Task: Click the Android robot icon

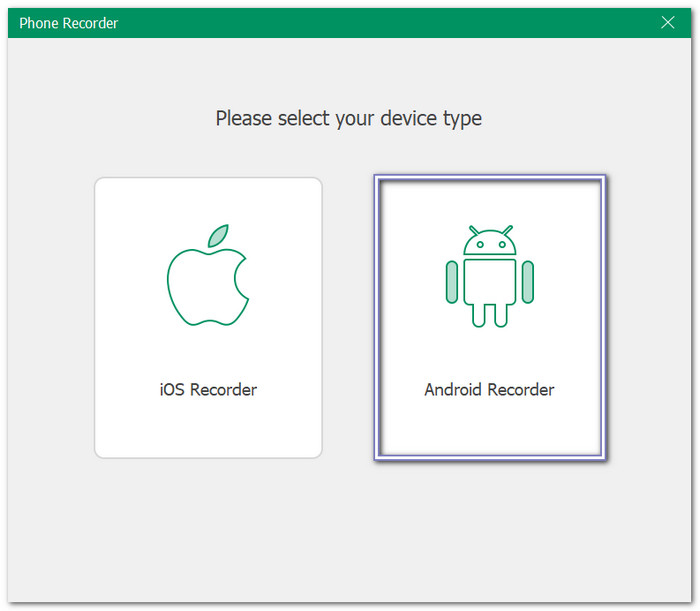Action: coord(490,276)
